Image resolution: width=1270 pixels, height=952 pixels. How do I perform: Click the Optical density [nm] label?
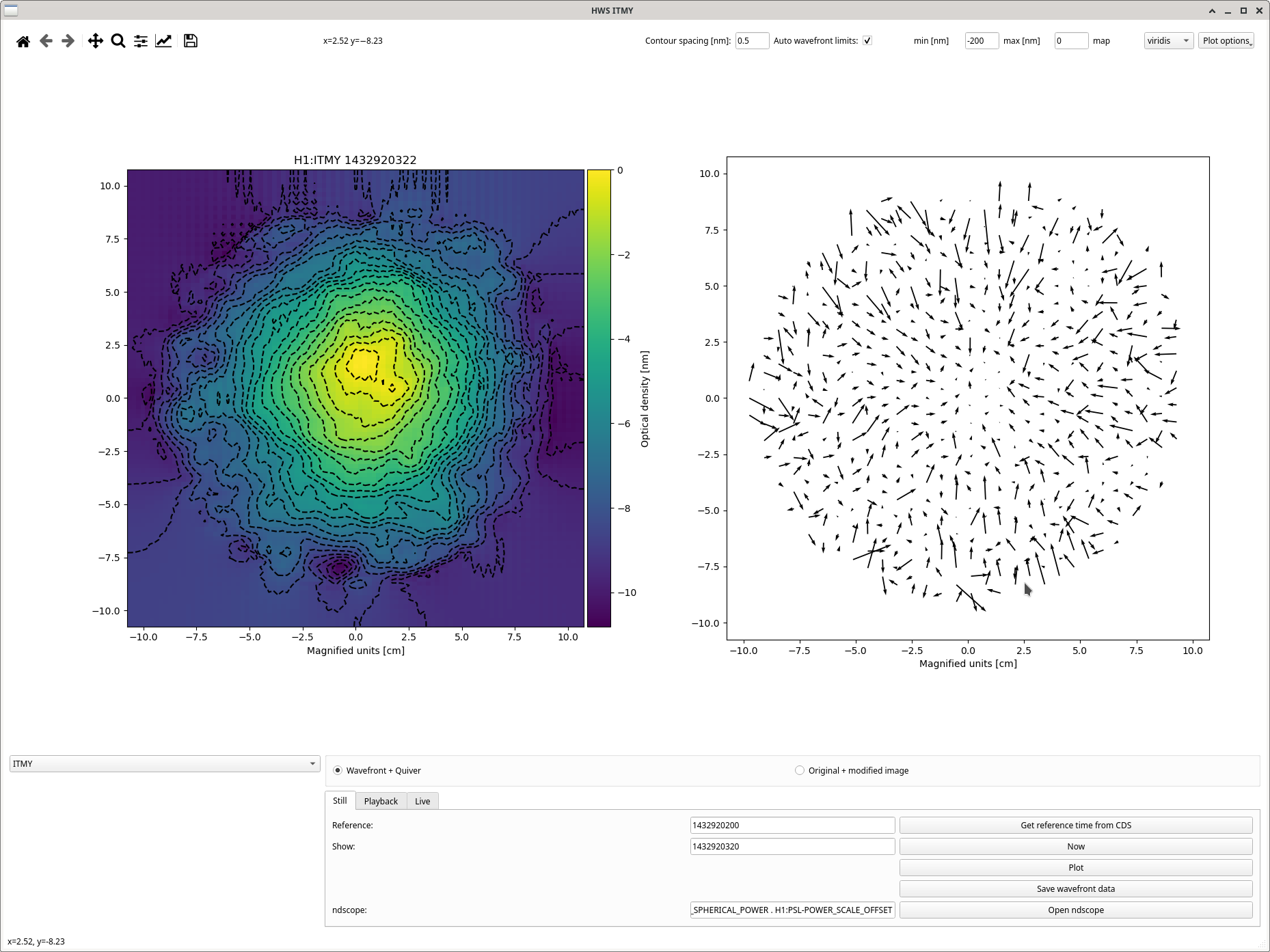click(x=645, y=399)
